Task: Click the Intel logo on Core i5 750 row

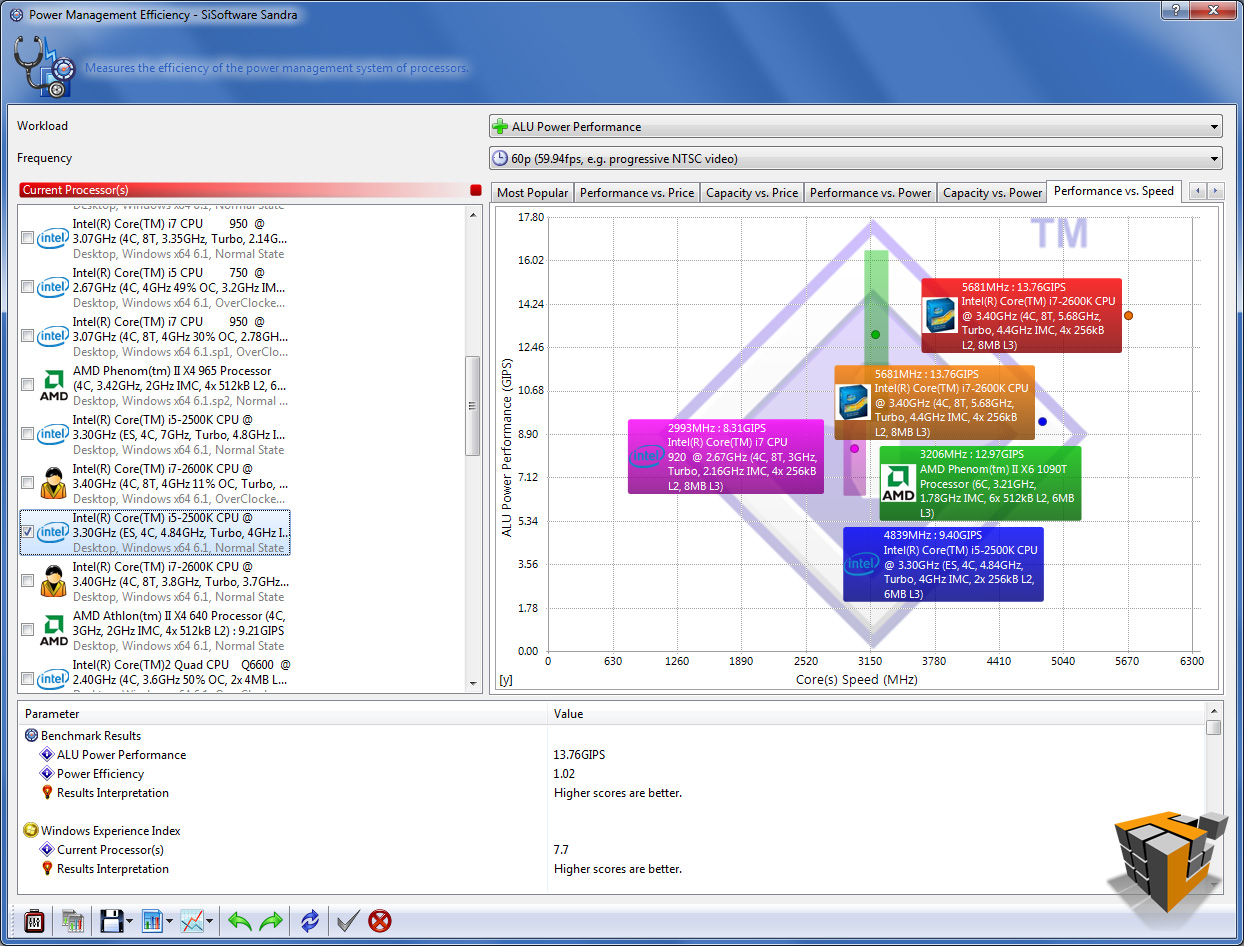Action: [x=53, y=287]
